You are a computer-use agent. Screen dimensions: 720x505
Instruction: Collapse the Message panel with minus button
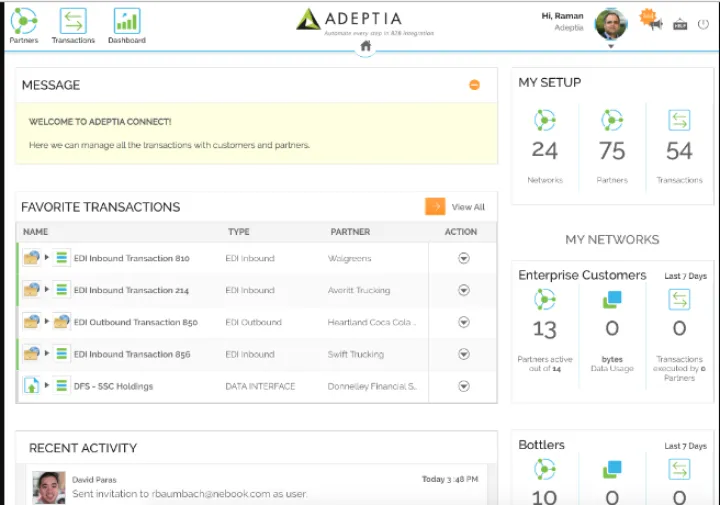[x=474, y=85]
